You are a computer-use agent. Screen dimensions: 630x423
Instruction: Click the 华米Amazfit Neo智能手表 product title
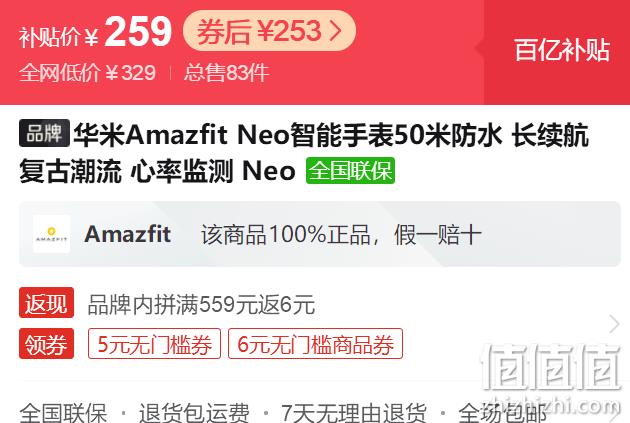304,153
